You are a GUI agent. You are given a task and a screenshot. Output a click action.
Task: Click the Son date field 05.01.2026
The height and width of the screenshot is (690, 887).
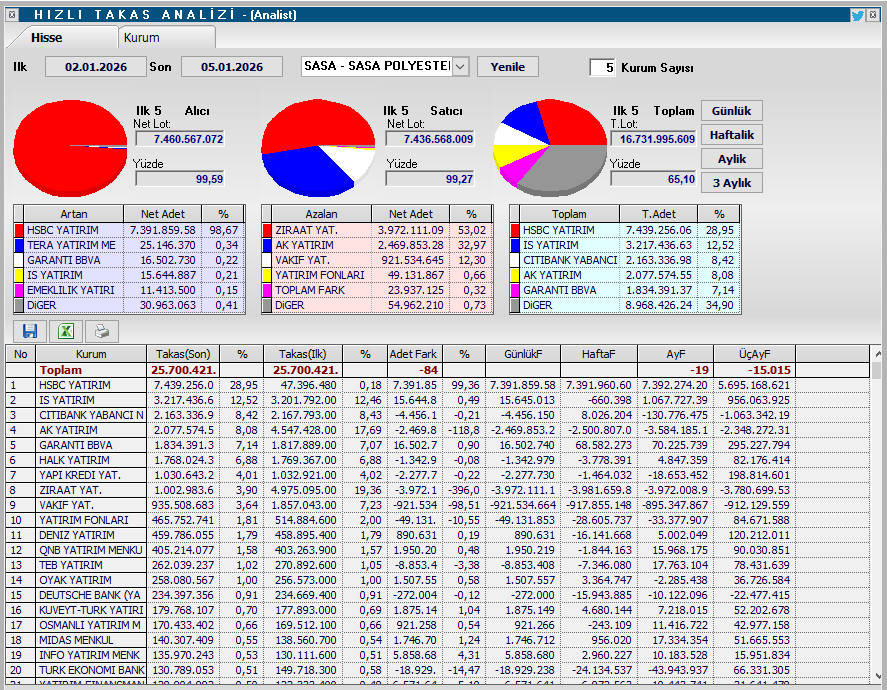(x=231, y=67)
